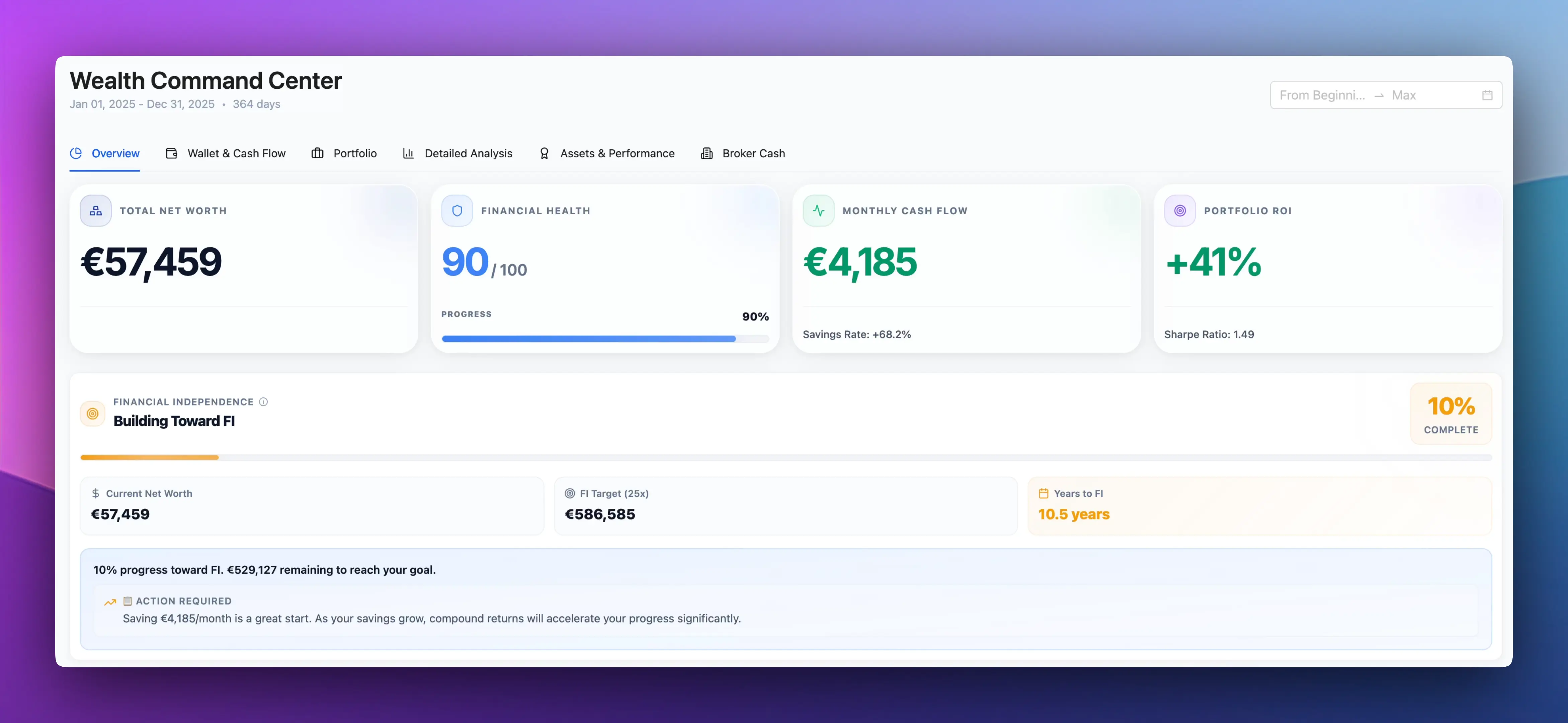Click the Total Net Worth hierarchy icon
This screenshot has width=1568, height=723.
(x=96, y=211)
